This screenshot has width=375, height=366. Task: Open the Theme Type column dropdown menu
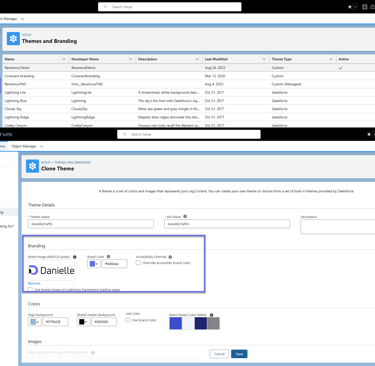[331, 59]
